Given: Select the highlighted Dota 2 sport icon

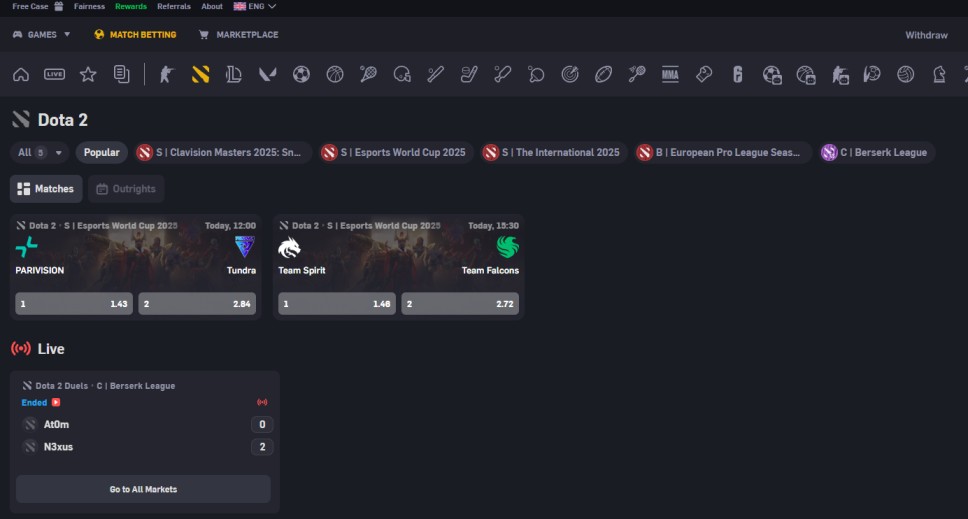Looking at the screenshot, I should (201, 75).
